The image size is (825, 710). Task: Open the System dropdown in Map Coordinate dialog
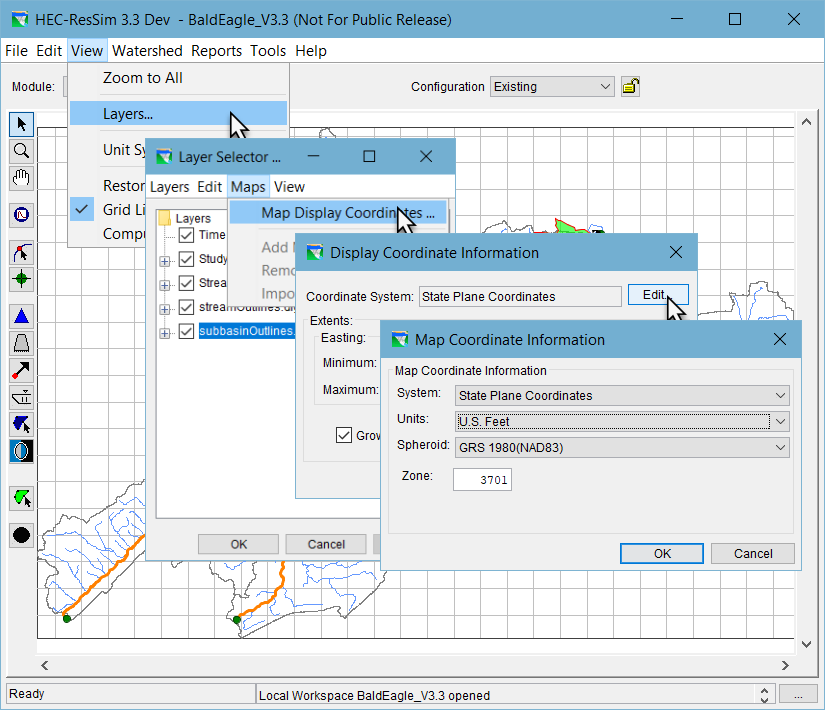point(622,395)
